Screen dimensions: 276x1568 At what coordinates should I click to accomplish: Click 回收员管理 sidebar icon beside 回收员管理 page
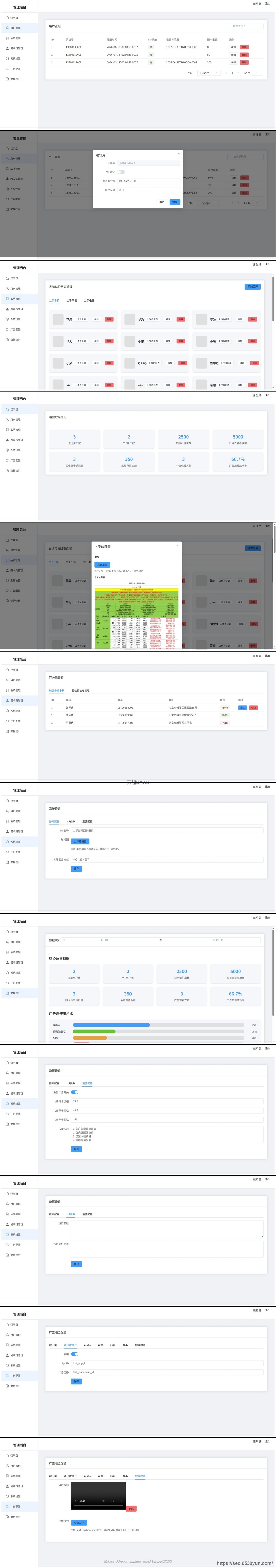point(7,701)
